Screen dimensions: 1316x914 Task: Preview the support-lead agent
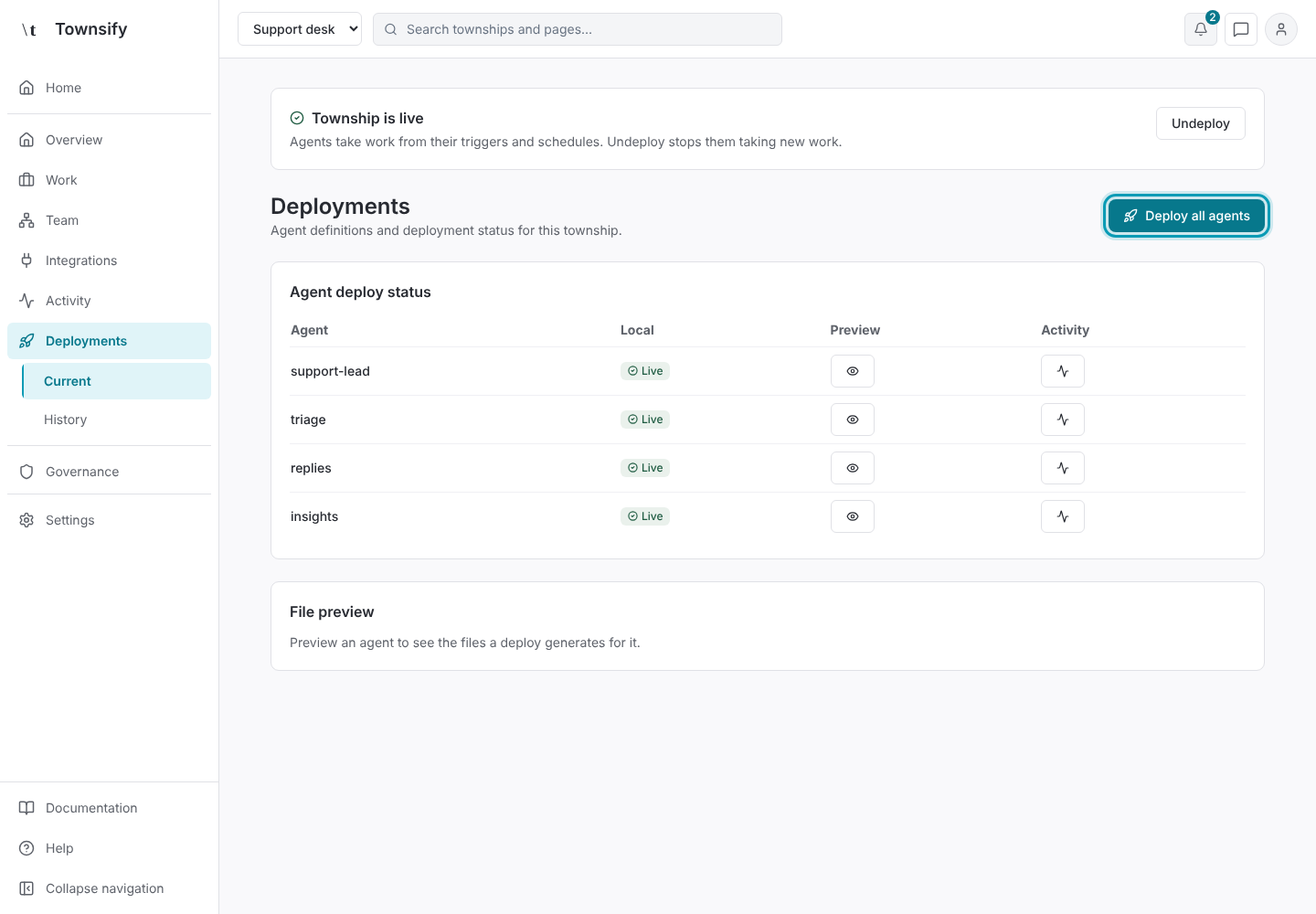tap(853, 371)
